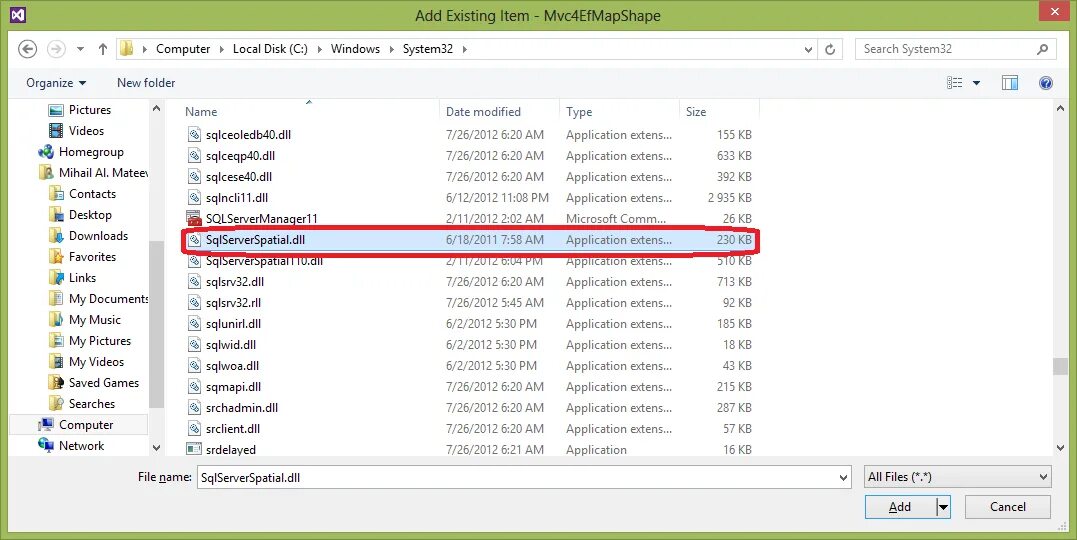Click the New folder button
The width and height of the screenshot is (1077, 540).
pos(146,82)
